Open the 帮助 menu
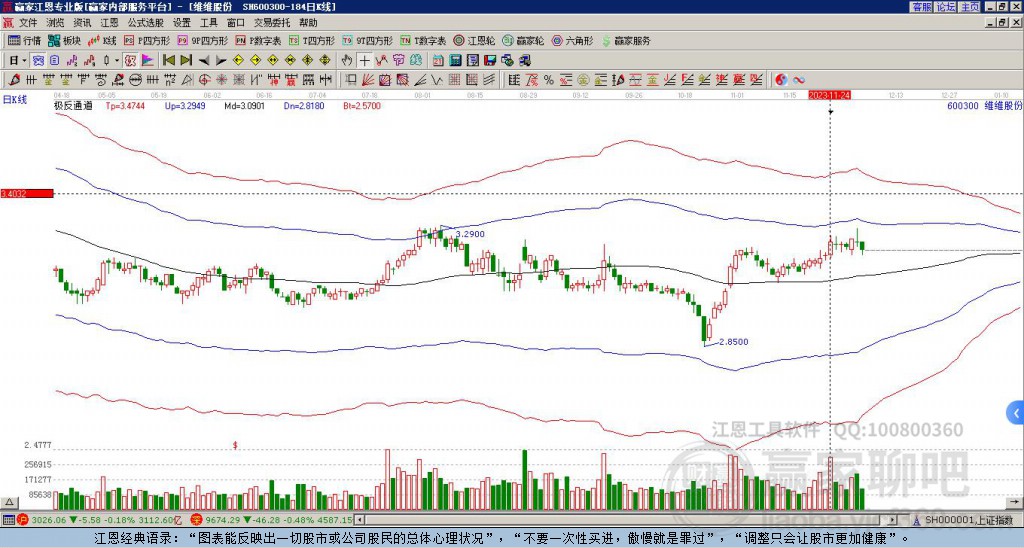Image resolution: width=1024 pixels, height=548 pixels. (308, 23)
